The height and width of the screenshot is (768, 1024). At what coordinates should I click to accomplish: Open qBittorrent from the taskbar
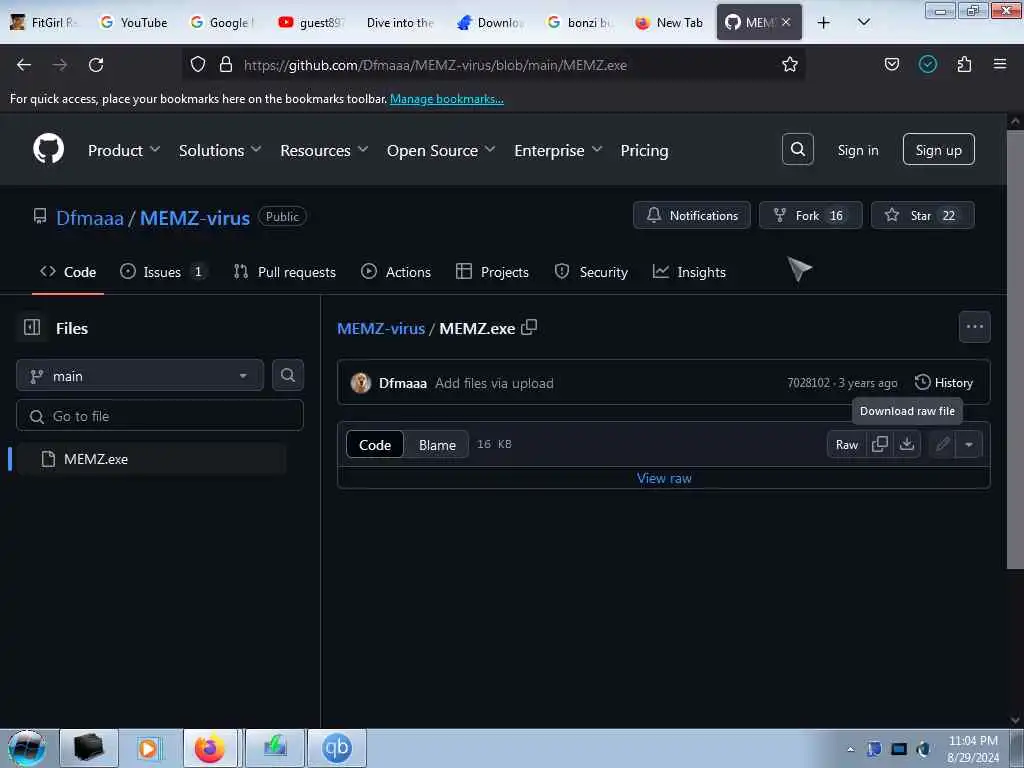click(x=336, y=748)
